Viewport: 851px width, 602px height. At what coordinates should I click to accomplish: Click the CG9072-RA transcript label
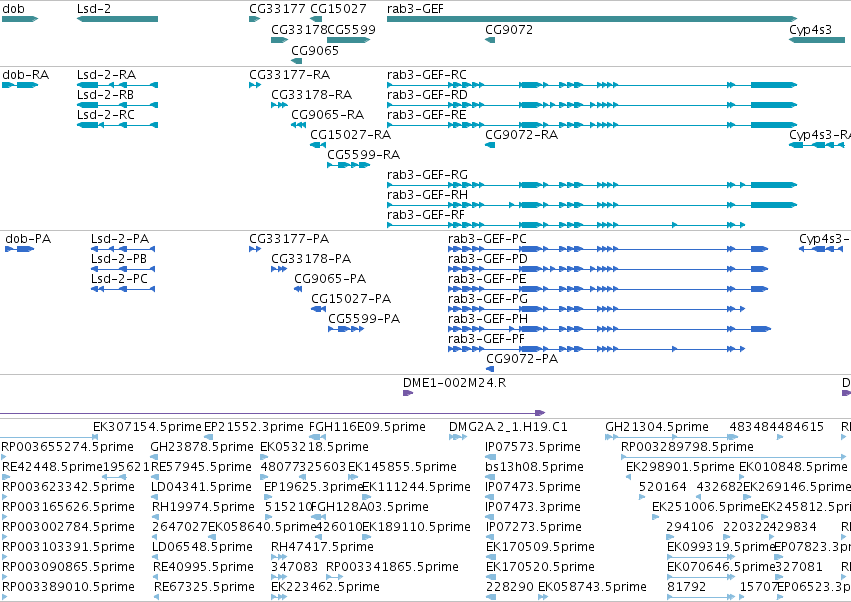tap(522, 134)
